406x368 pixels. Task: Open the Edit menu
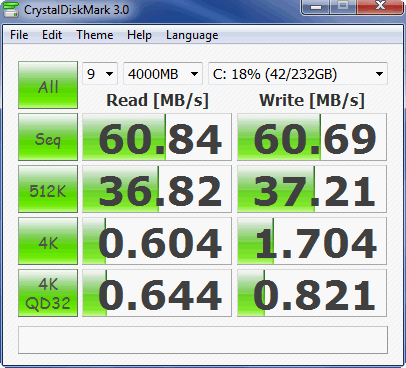[x=52, y=35]
